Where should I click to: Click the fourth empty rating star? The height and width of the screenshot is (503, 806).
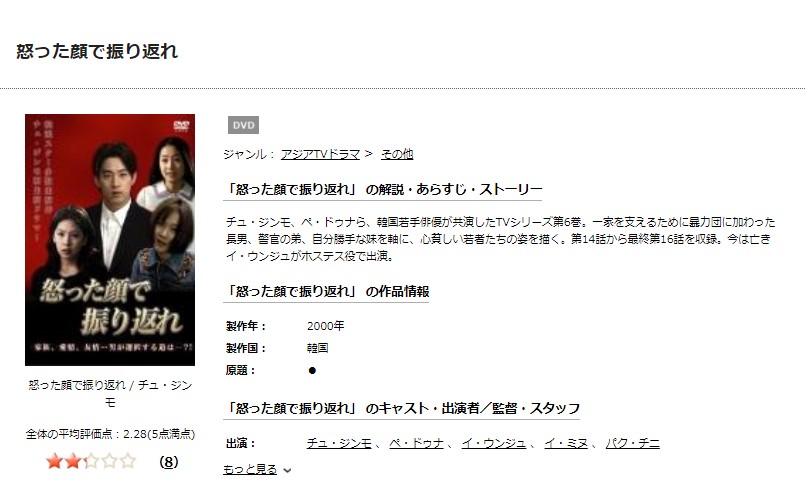[x=109, y=461]
